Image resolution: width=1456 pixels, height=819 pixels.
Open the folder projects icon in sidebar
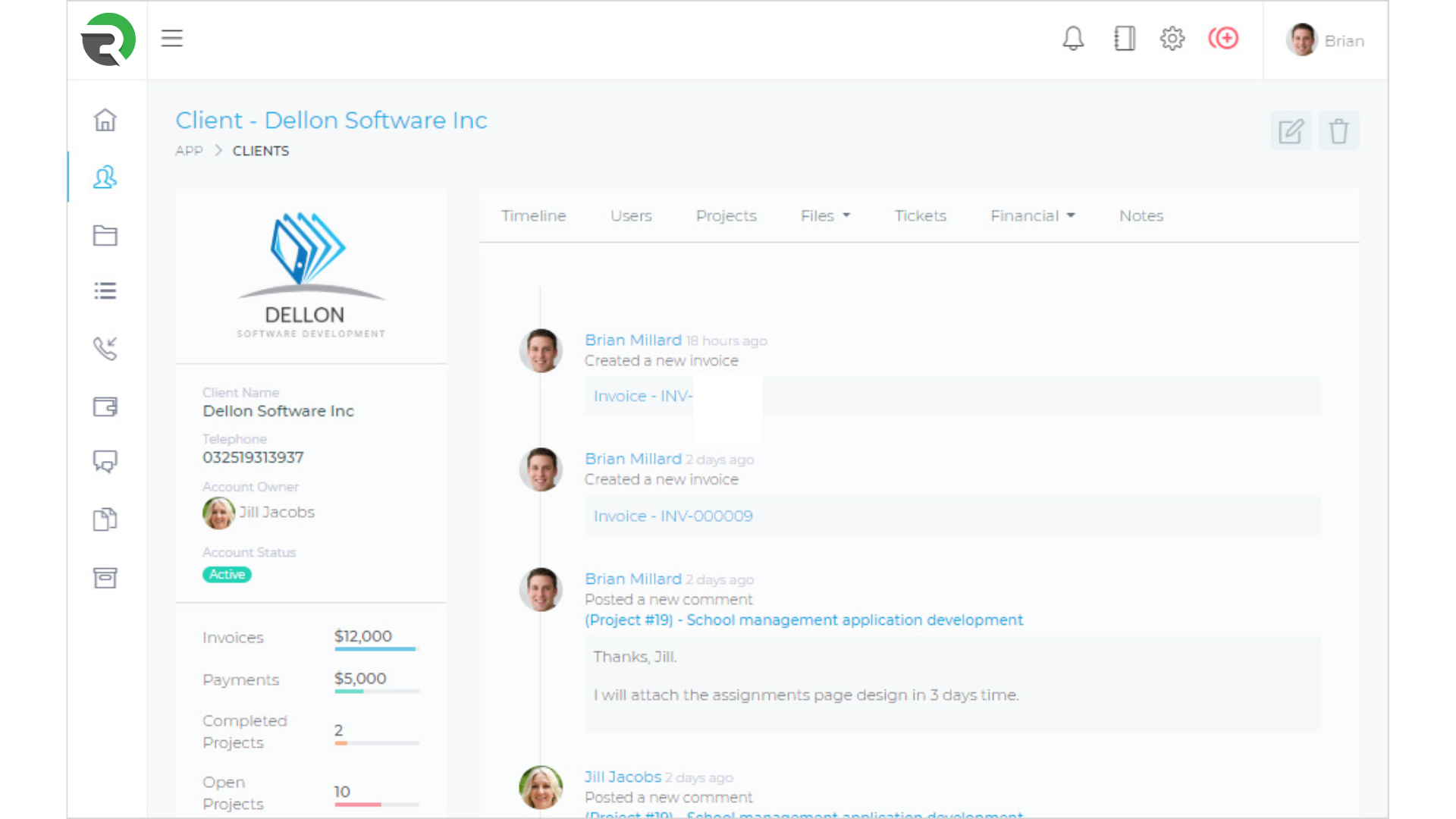click(105, 235)
